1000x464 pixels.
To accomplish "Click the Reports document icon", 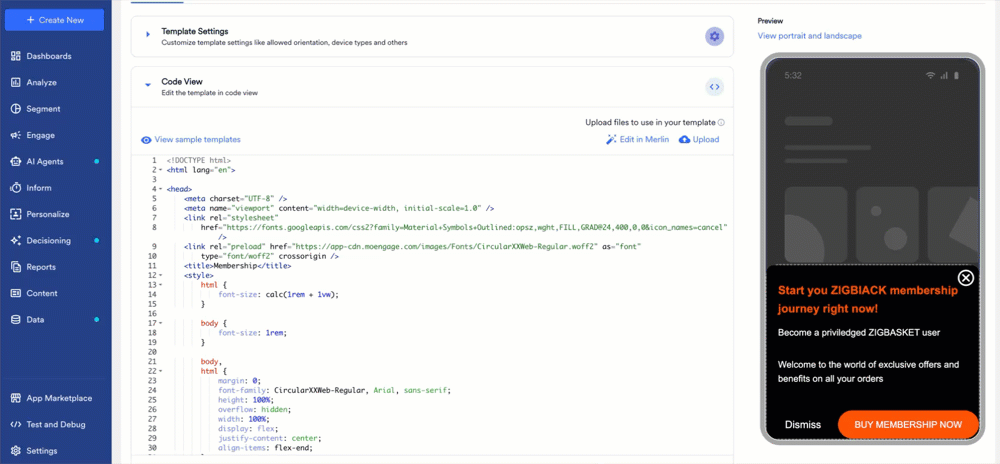I will [16, 267].
